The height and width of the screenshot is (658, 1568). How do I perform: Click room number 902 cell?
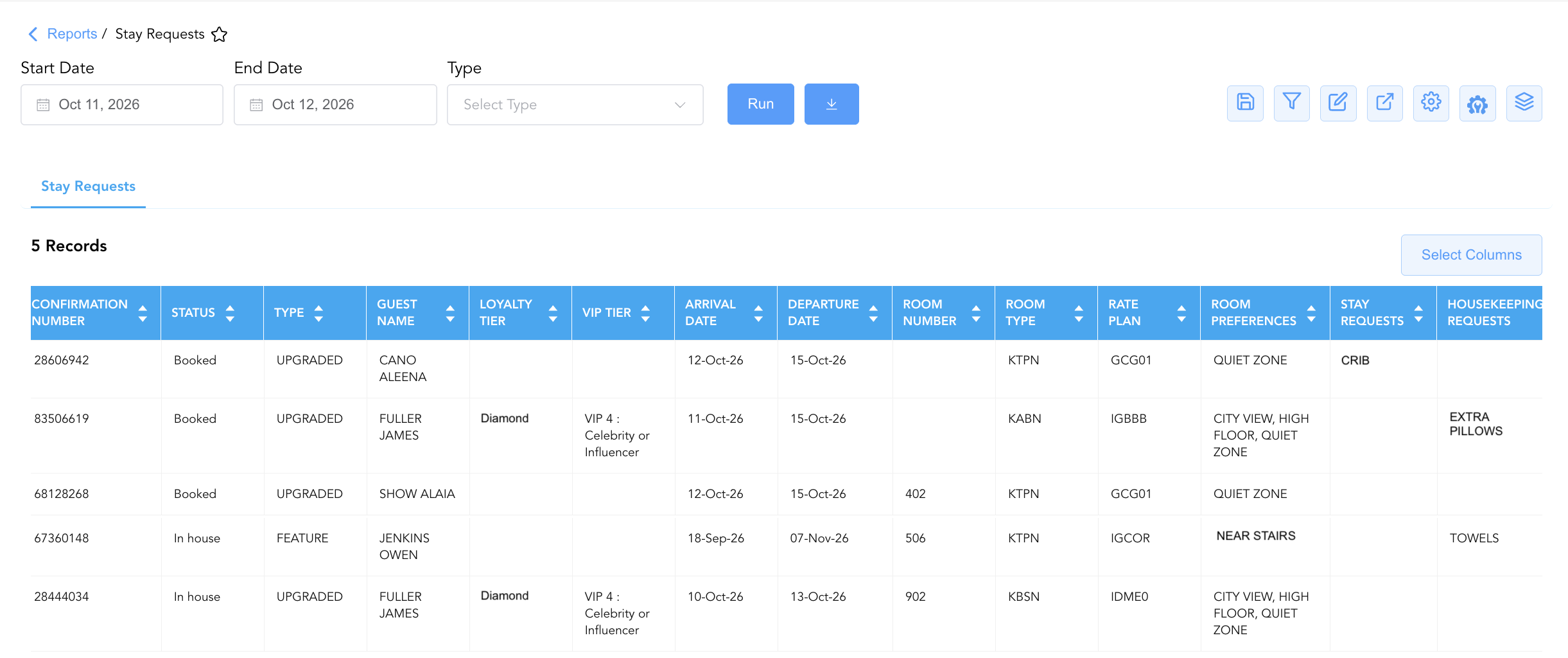(916, 597)
